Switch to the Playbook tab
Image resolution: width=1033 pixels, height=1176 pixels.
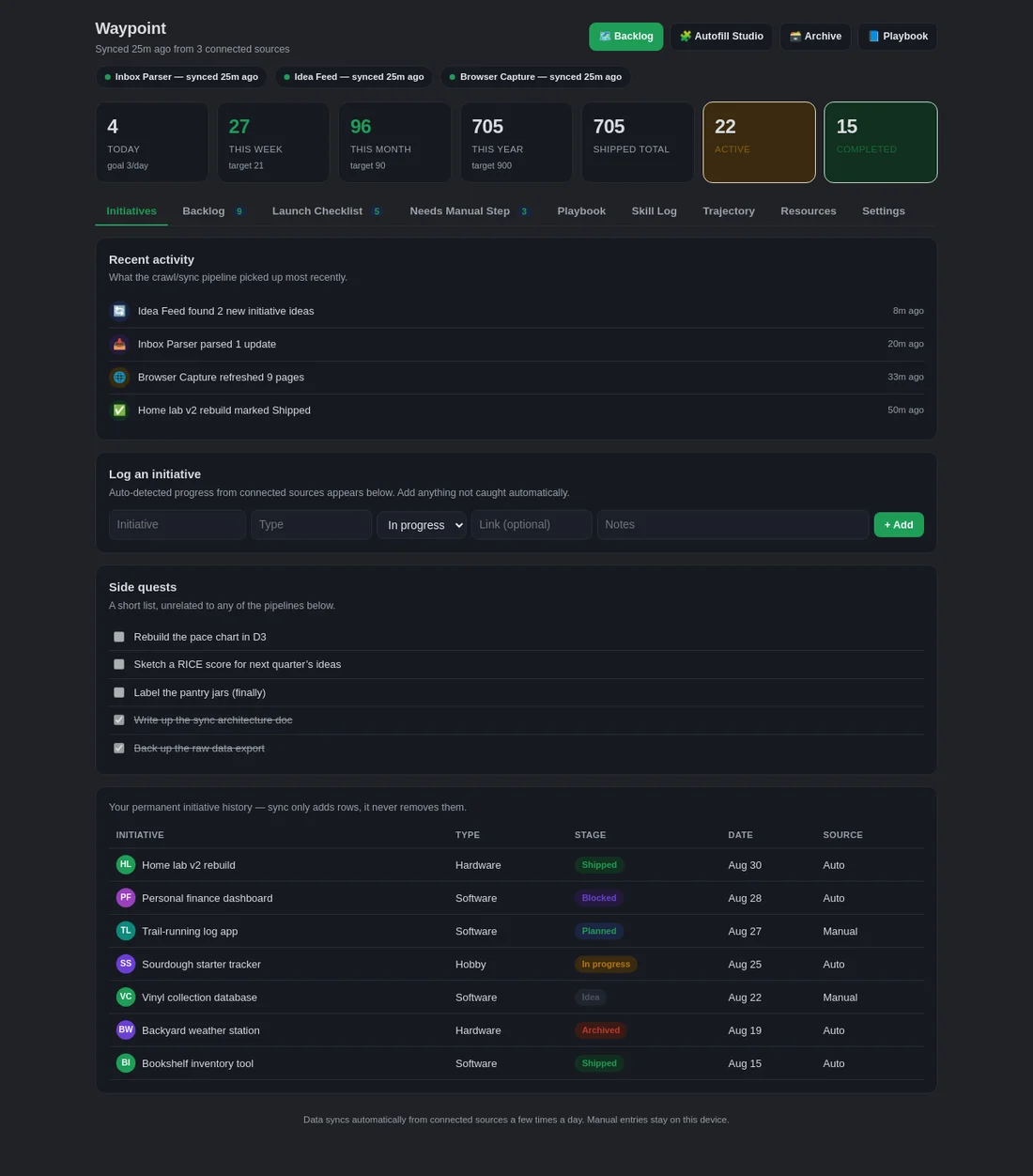(x=581, y=211)
